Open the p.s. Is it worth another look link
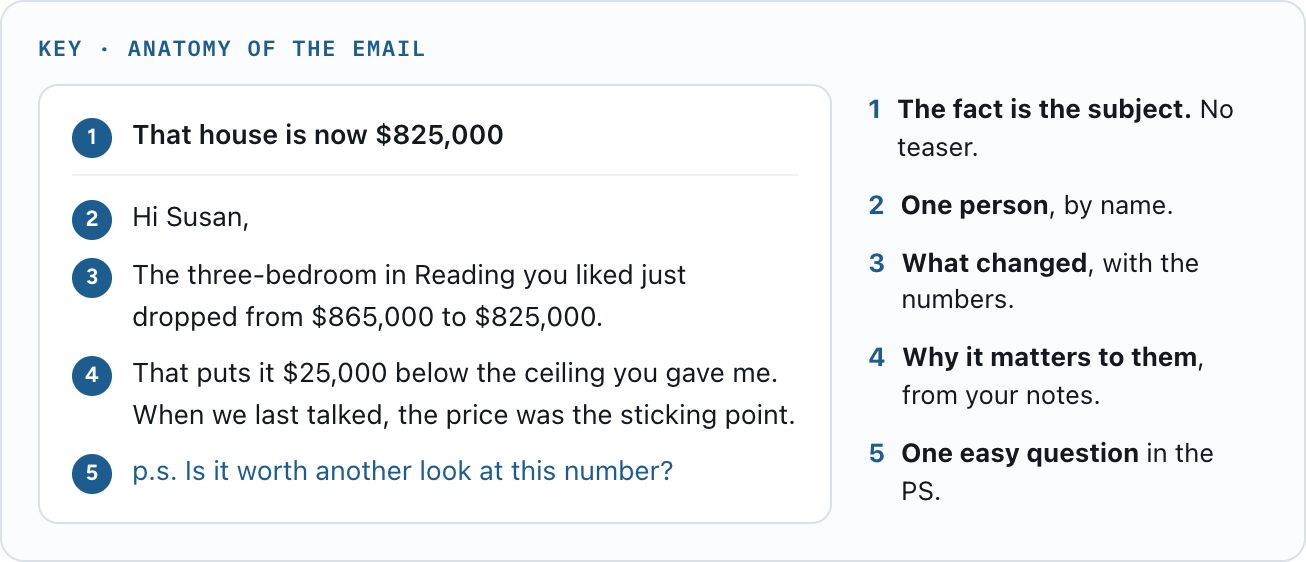The height and width of the screenshot is (562, 1306). click(403, 471)
